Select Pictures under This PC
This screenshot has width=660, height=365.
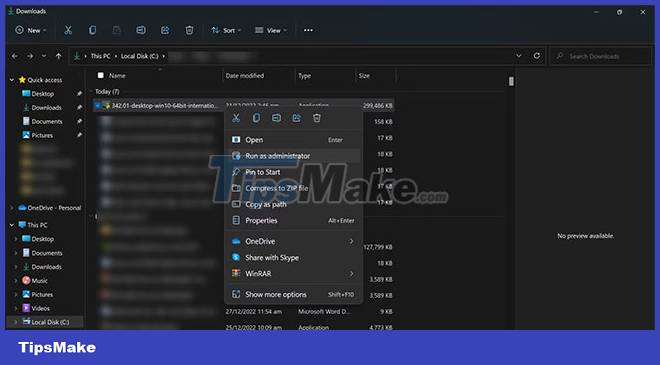tap(42, 295)
